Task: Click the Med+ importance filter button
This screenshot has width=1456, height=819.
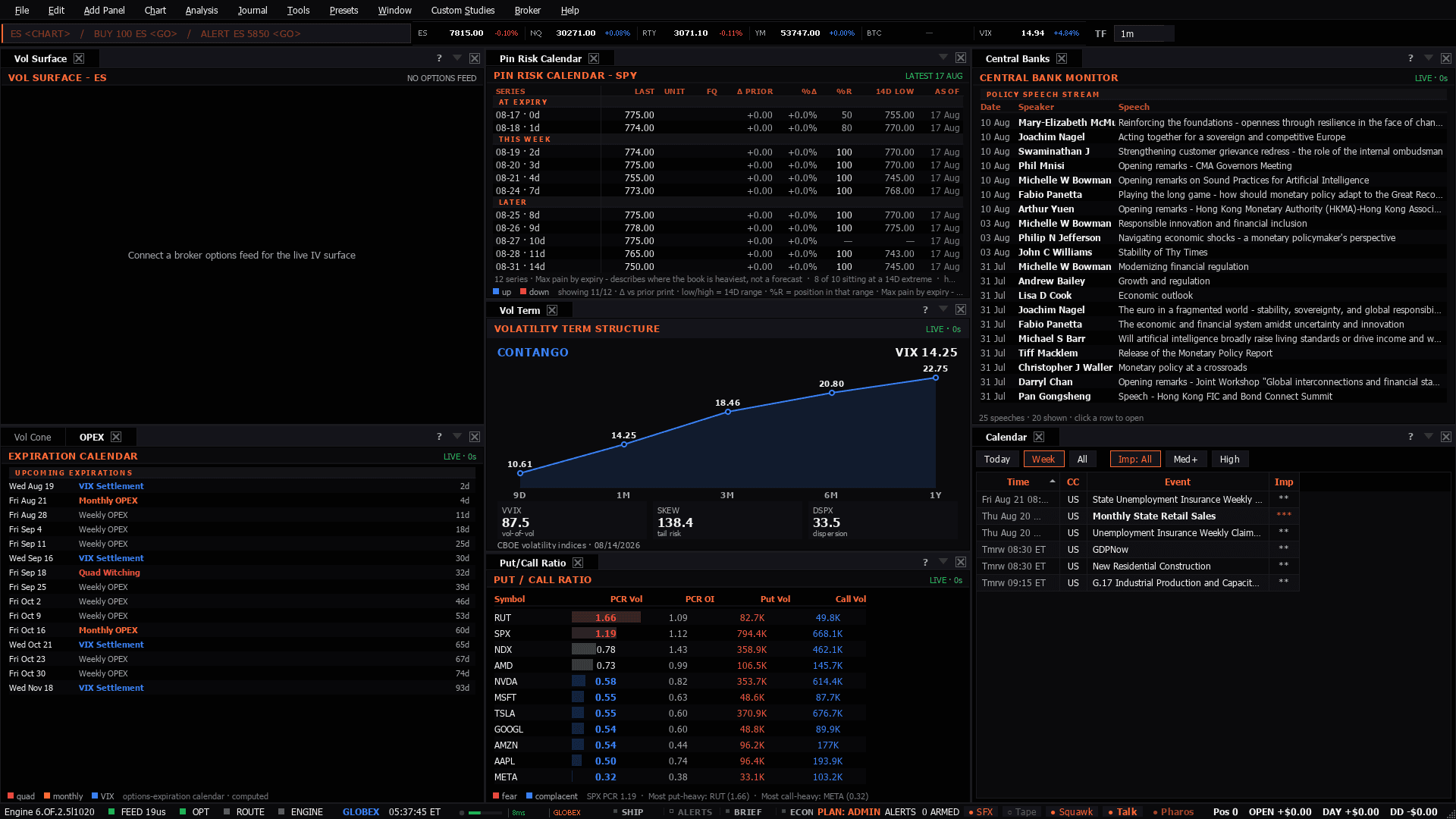Action: (x=1185, y=459)
